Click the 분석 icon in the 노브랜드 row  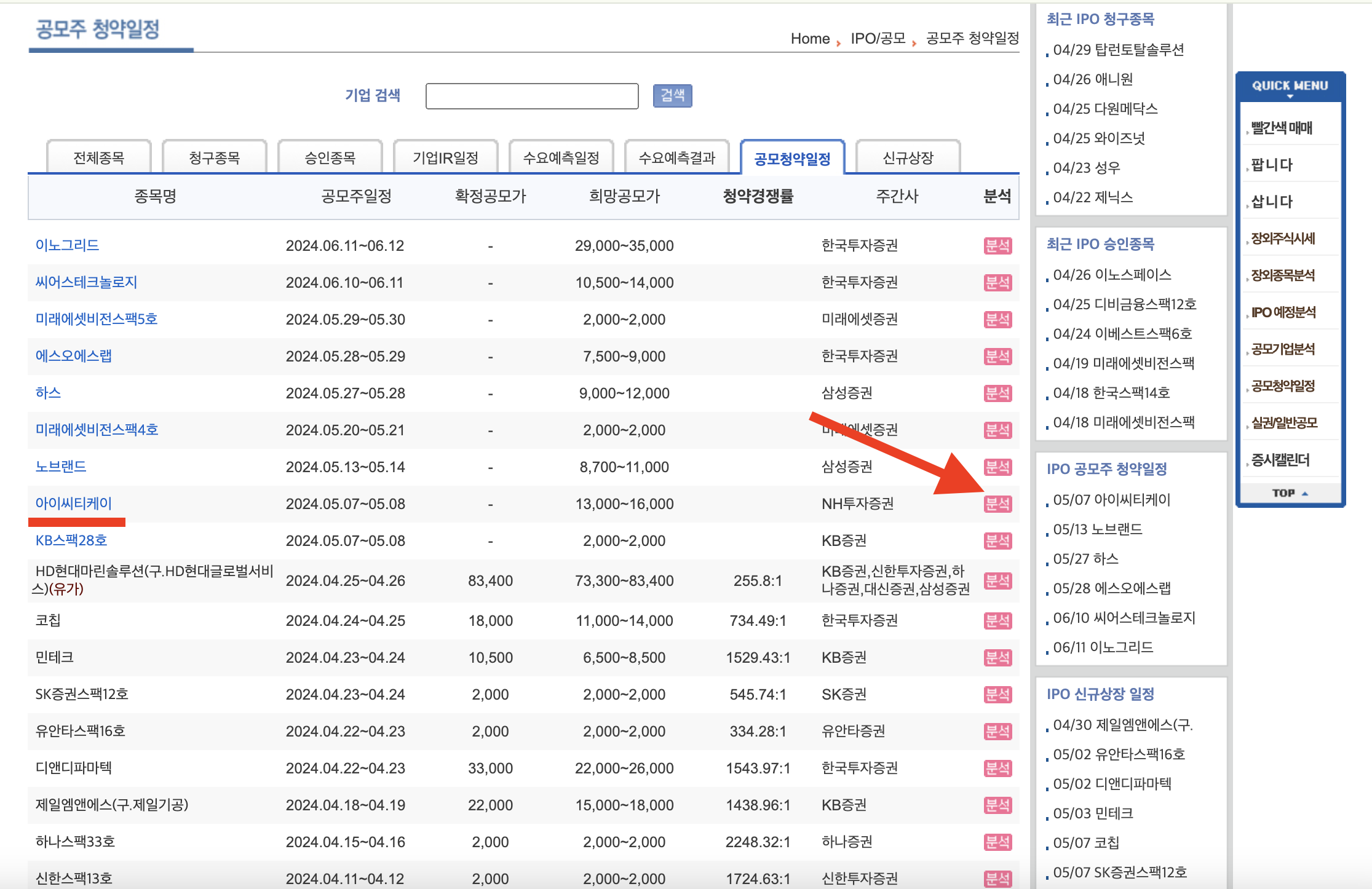point(997,467)
